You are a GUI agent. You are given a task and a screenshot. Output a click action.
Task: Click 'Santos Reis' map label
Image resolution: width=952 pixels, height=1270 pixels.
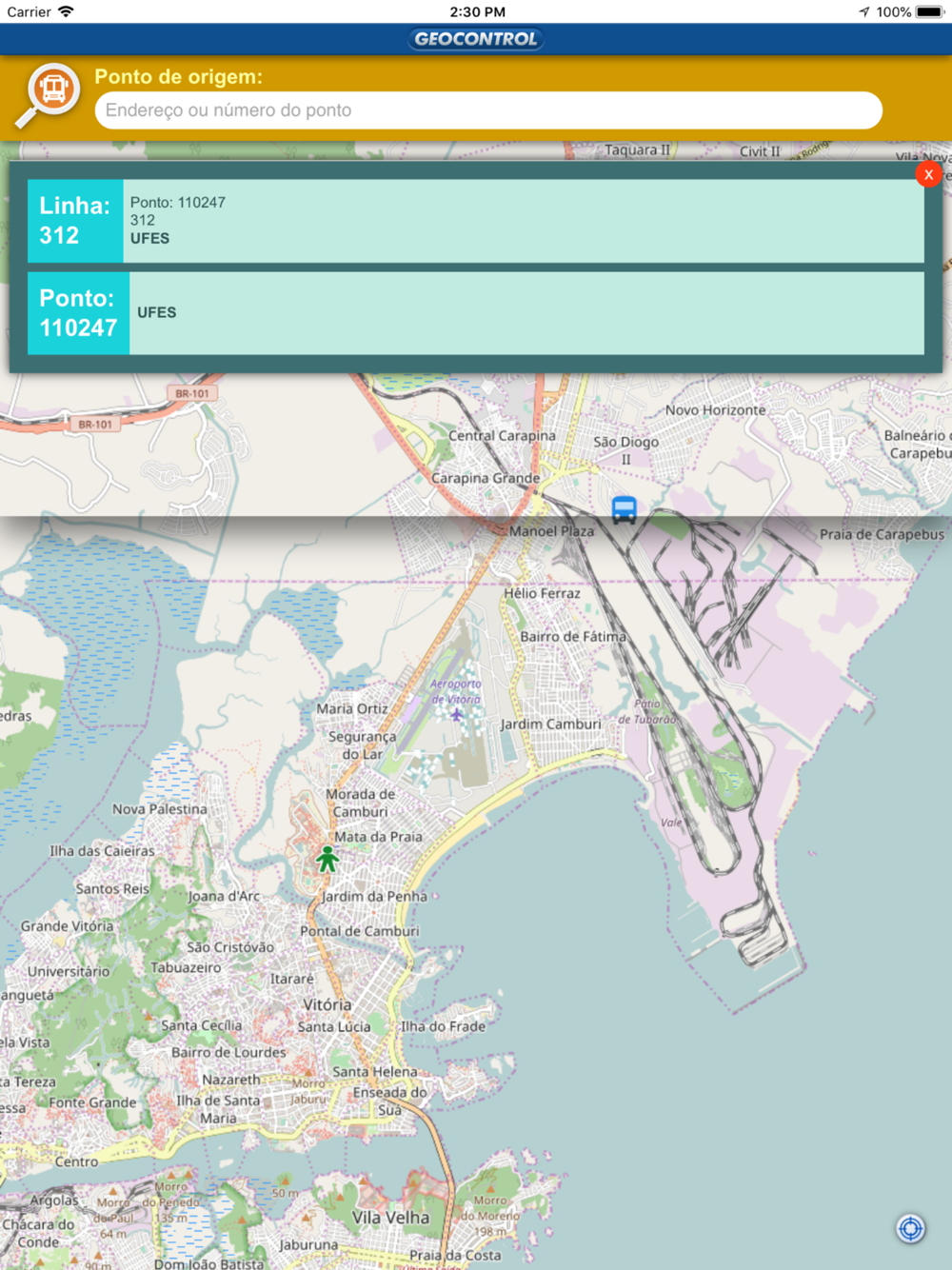coord(112,888)
